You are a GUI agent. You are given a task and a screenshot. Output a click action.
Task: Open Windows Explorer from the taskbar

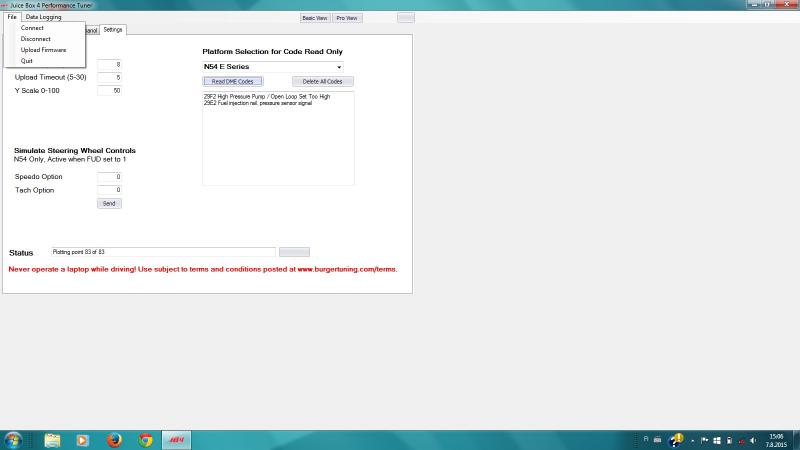coord(52,440)
